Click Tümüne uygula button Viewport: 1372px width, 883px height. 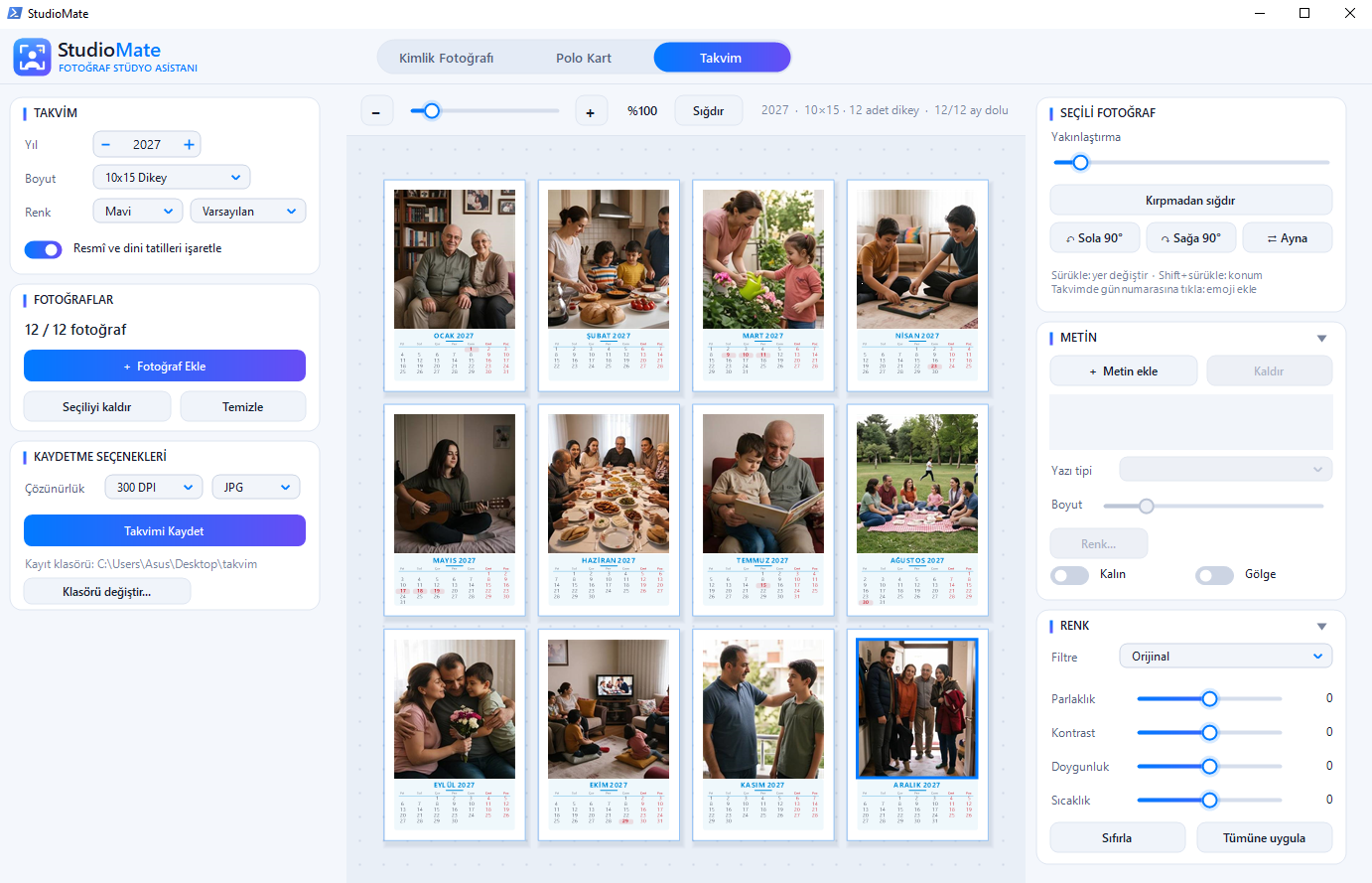coord(1265,838)
